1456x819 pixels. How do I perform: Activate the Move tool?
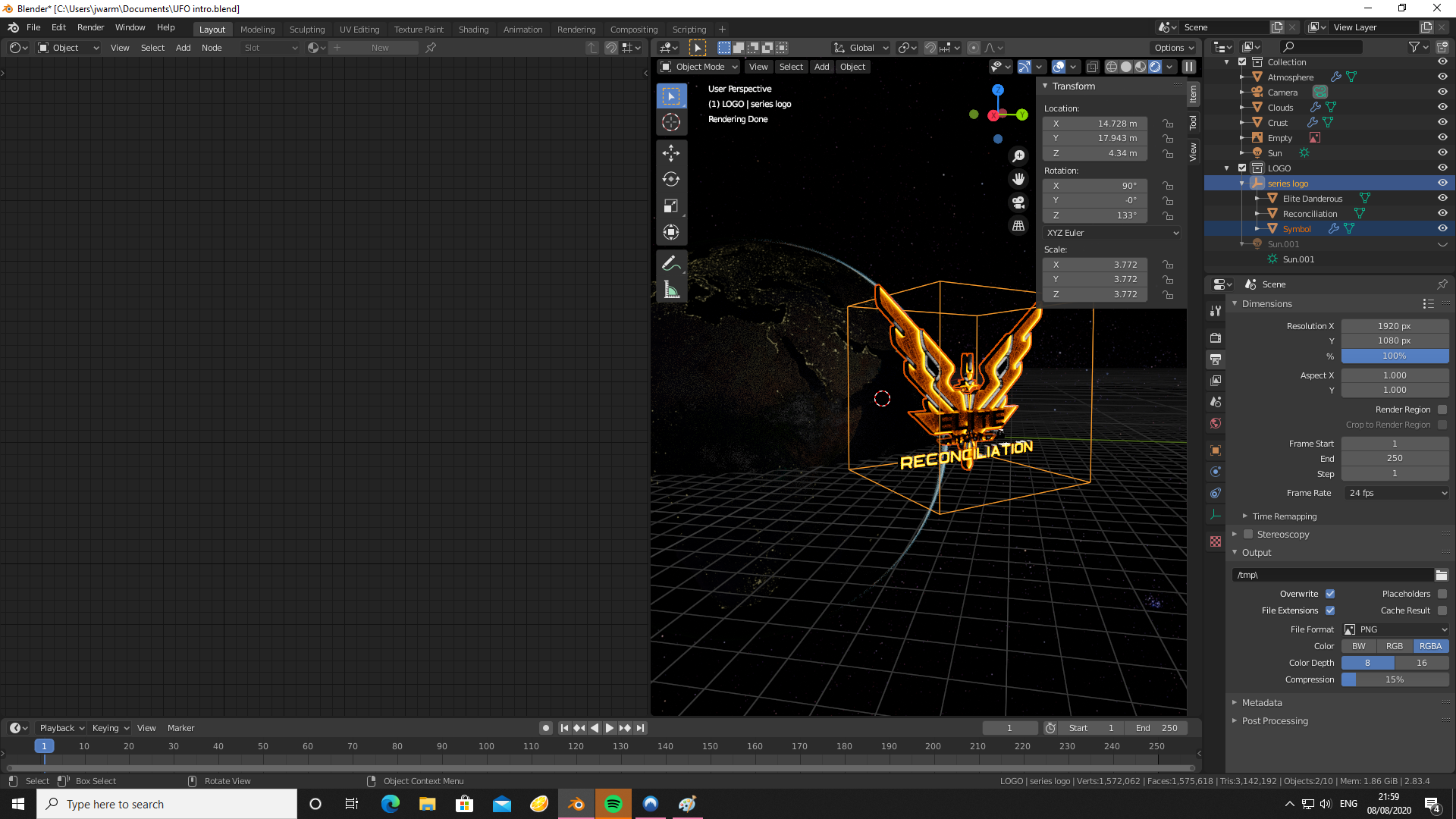pyautogui.click(x=671, y=153)
